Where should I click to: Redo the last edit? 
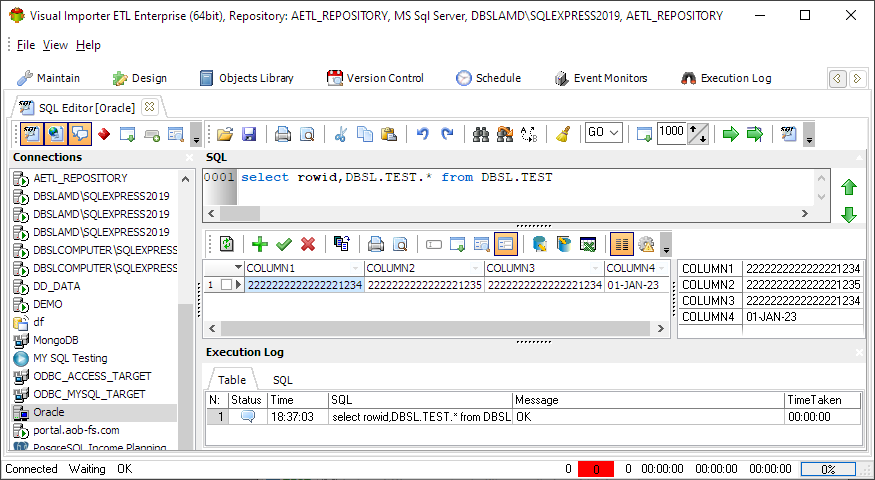point(447,134)
